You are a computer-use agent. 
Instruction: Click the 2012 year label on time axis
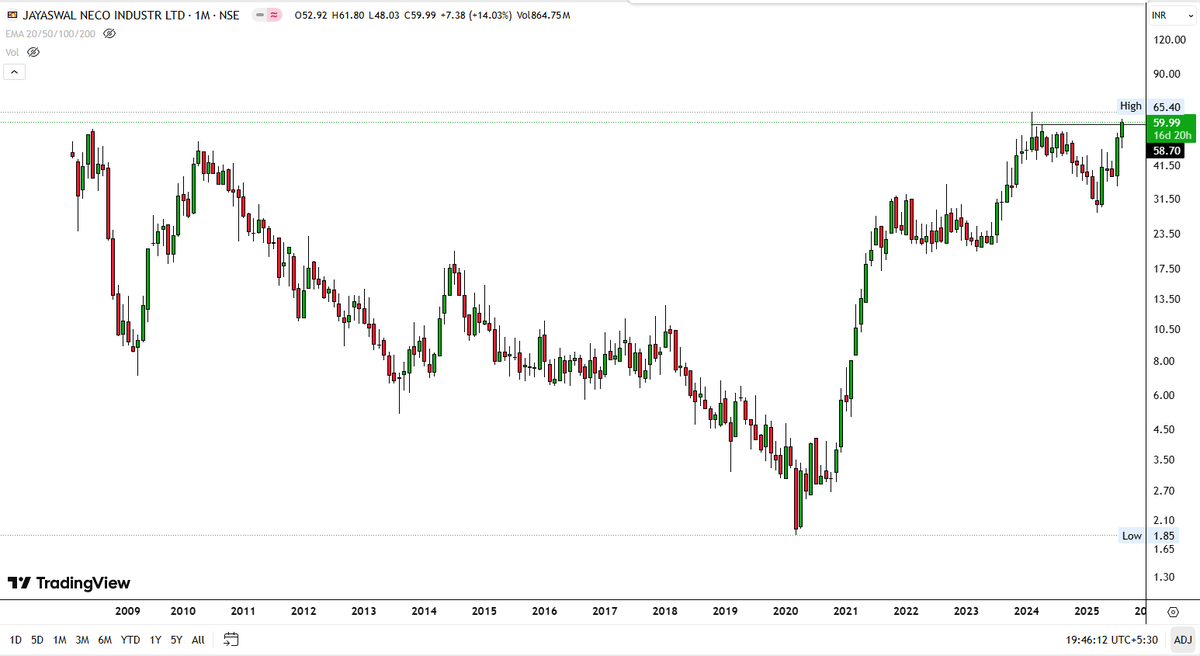click(304, 610)
